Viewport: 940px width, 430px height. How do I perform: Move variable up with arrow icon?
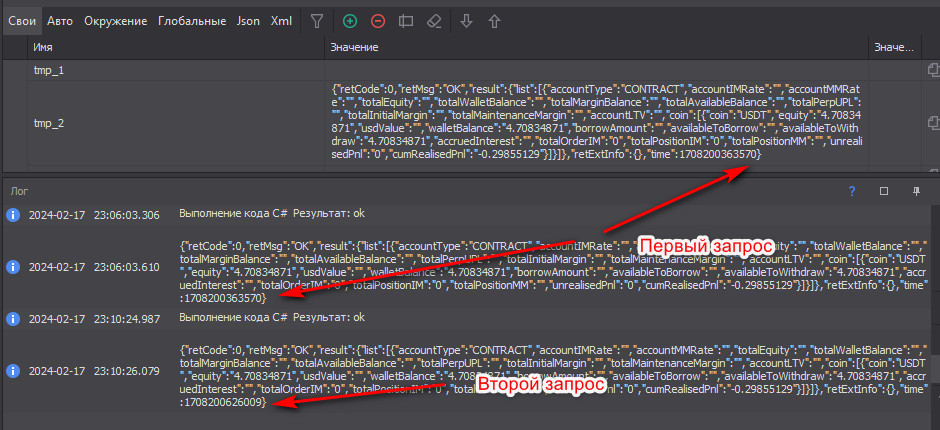[x=494, y=21]
